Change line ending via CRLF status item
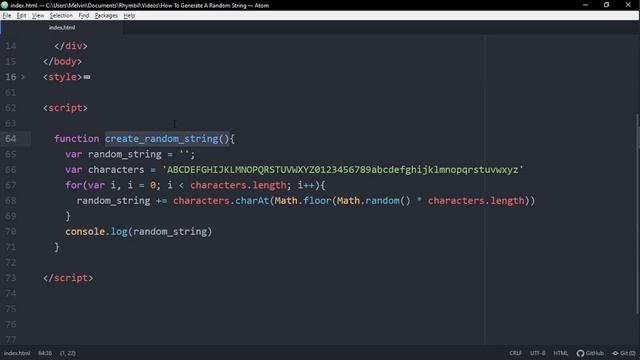 [x=515, y=353]
